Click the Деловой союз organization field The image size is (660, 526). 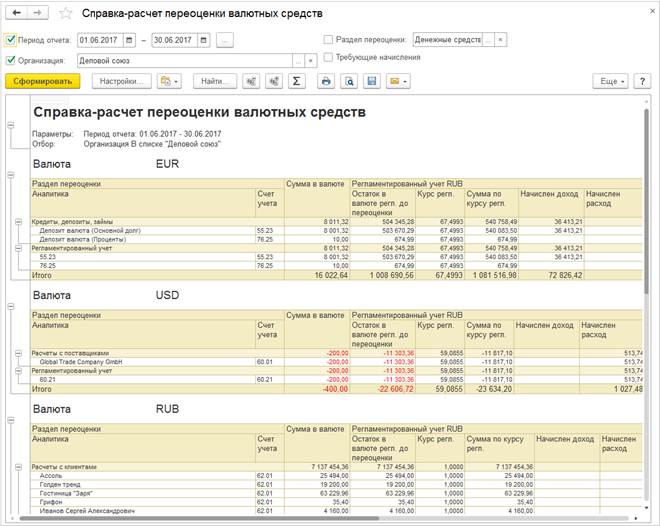(185, 61)
